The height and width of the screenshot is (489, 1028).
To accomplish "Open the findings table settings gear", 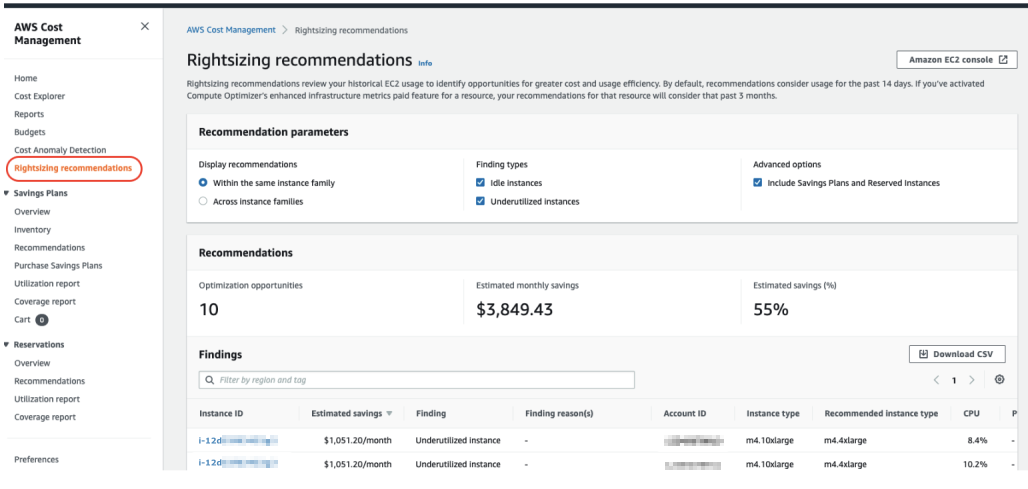I will [x=999, y=380].
